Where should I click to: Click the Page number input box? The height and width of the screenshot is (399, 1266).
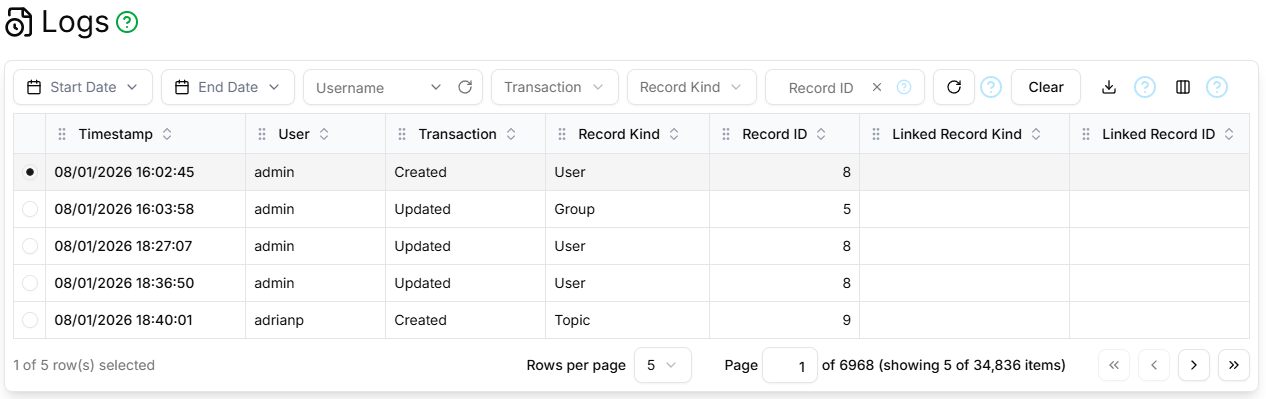coord(790,366)
